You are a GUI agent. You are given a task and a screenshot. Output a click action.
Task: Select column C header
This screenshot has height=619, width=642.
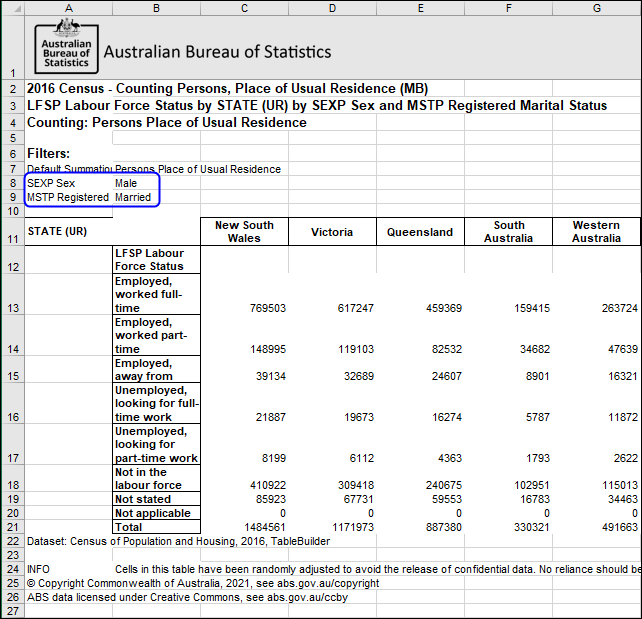pyautogui.click(x=244, y=8)
